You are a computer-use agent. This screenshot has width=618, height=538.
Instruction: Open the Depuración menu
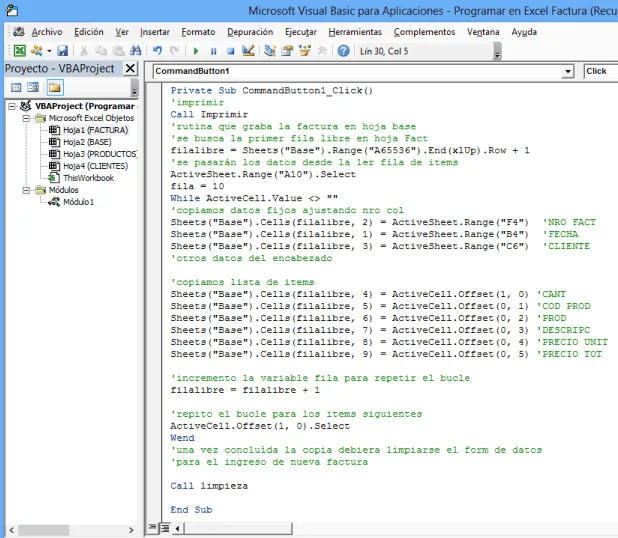249,31
